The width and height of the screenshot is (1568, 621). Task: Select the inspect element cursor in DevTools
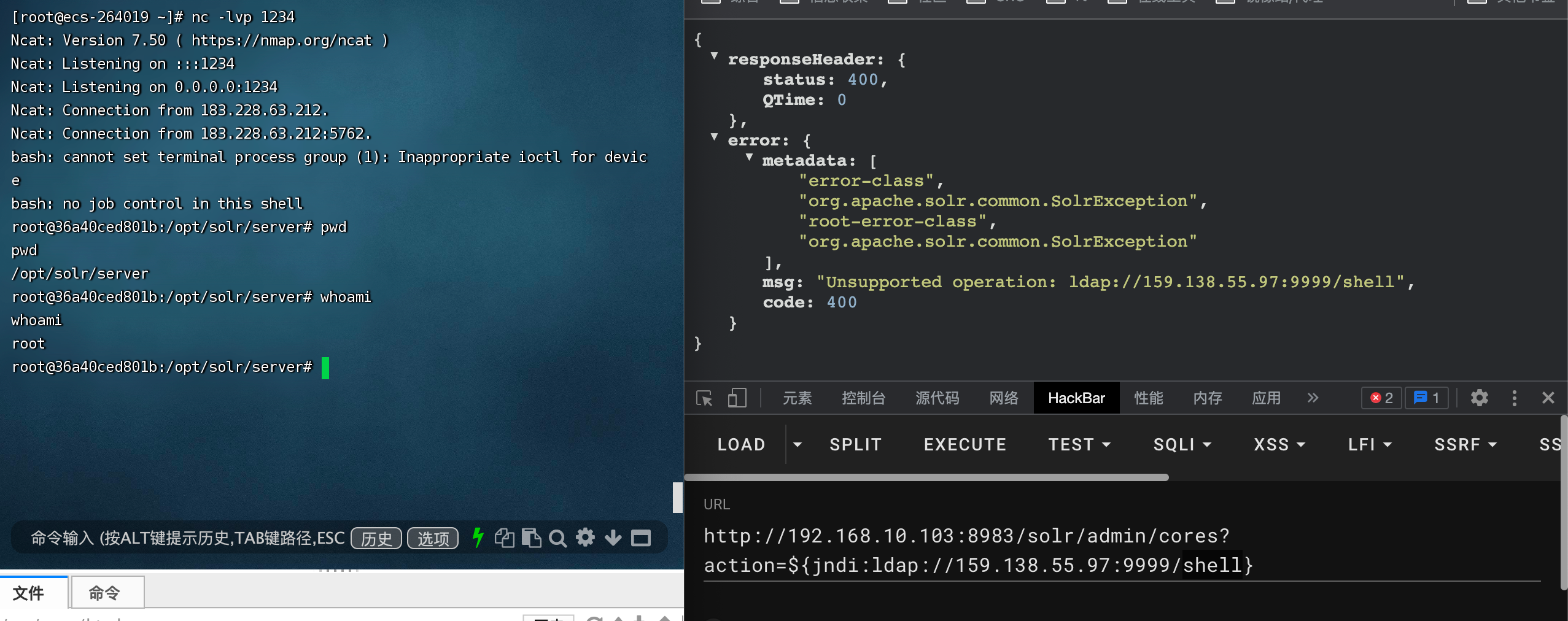pos(704,398)
